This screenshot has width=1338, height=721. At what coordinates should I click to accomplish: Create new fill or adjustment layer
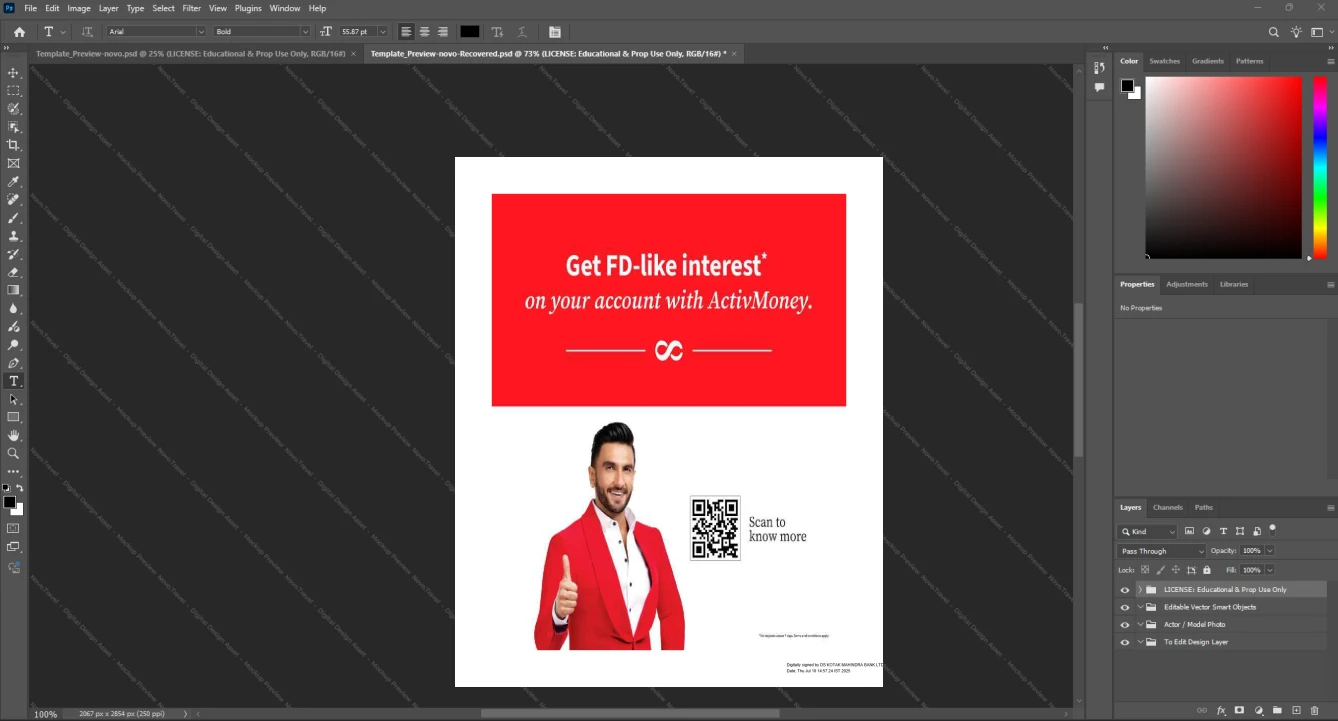(x=1258, y=710)
